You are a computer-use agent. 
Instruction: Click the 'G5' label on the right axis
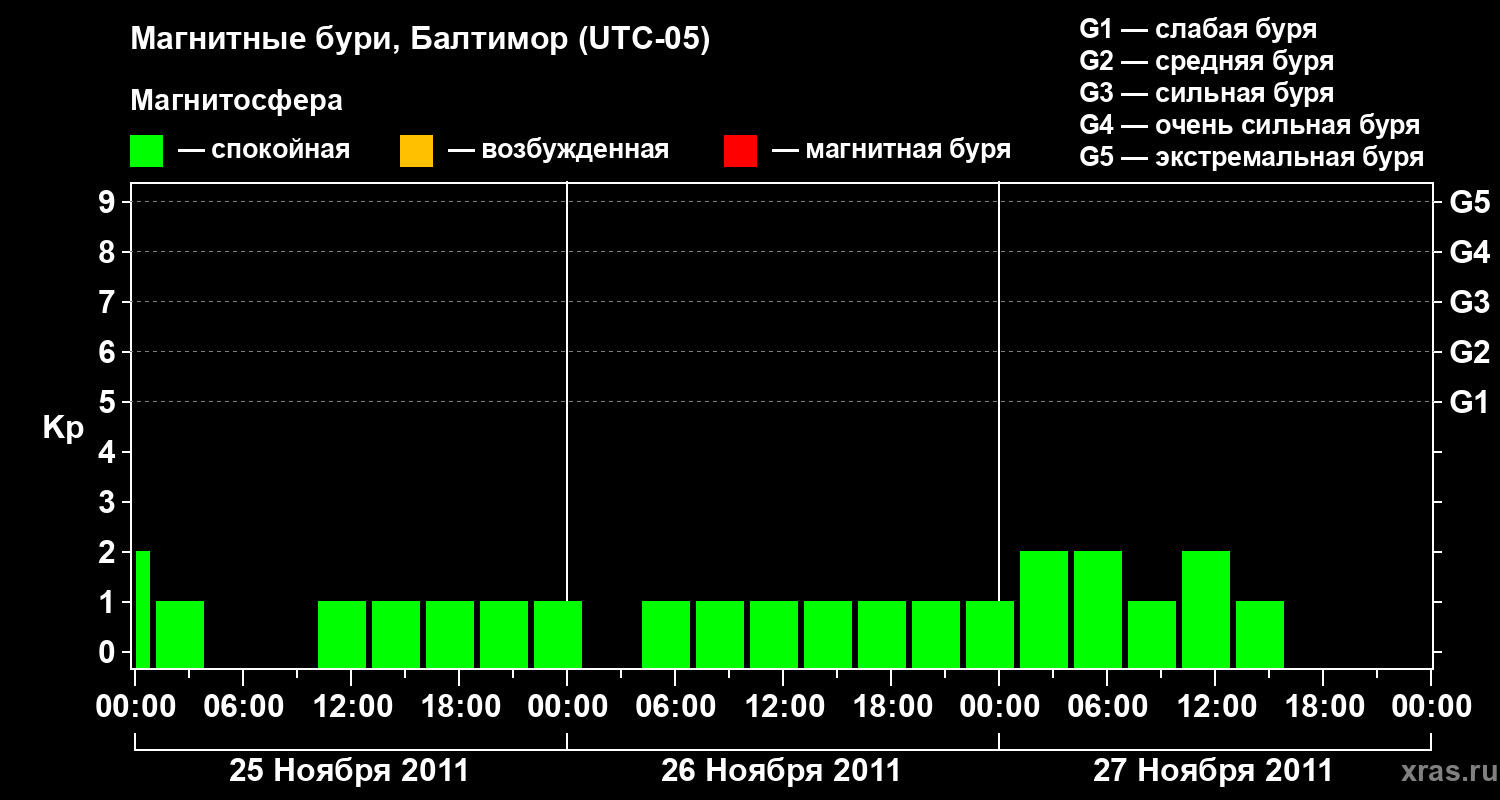pyautogui.click(x=1470, y=202)
